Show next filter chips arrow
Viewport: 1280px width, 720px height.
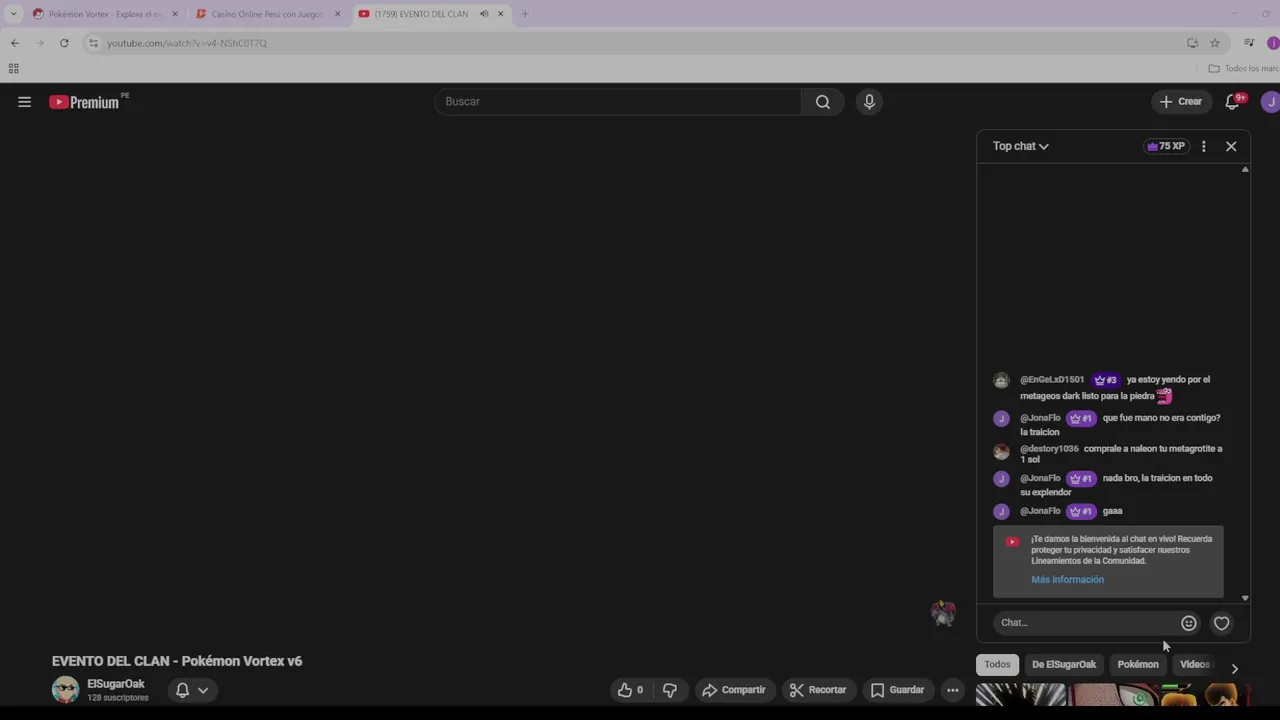[x=1234, y=668]
